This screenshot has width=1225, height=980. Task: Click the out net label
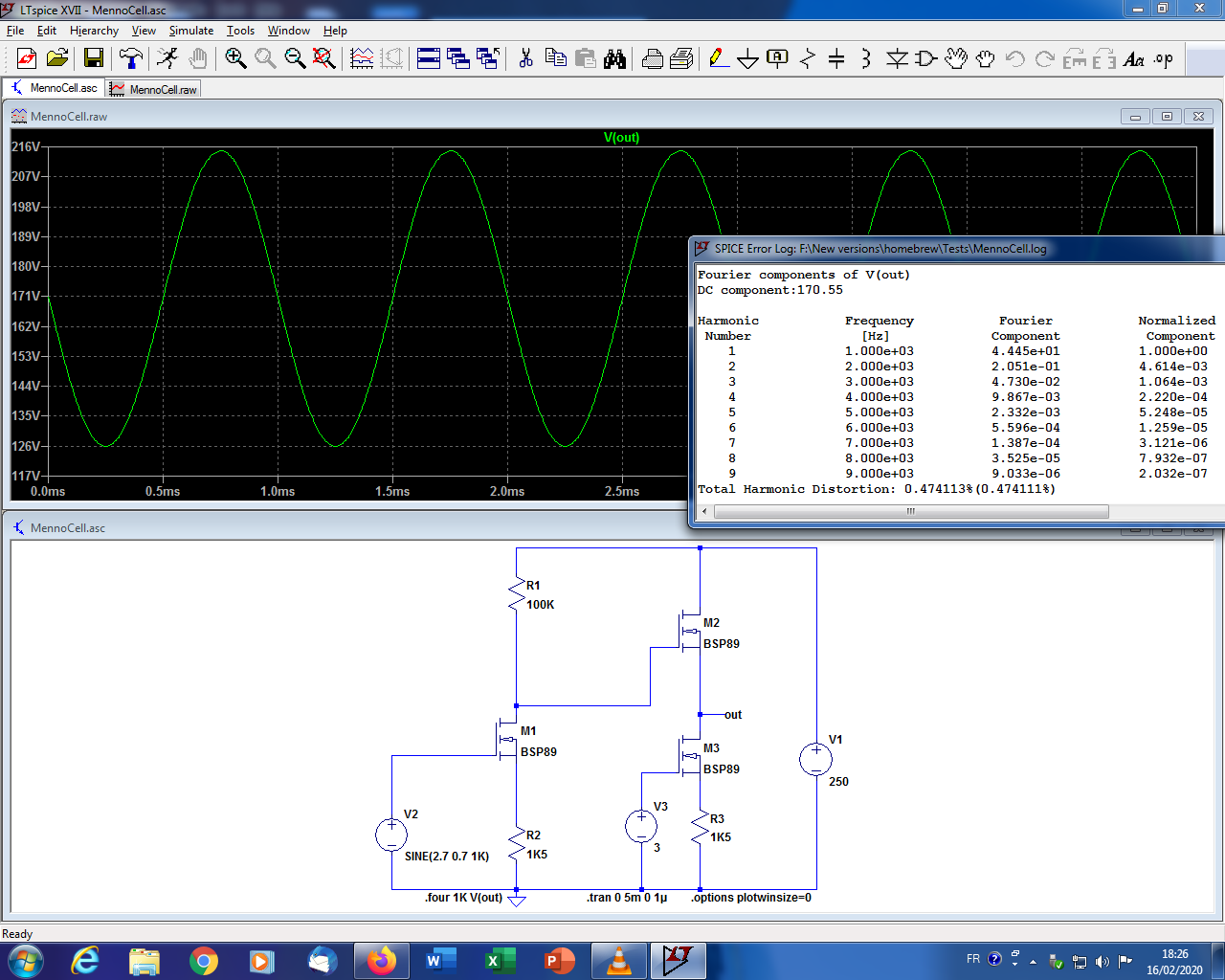coord(733,715)
